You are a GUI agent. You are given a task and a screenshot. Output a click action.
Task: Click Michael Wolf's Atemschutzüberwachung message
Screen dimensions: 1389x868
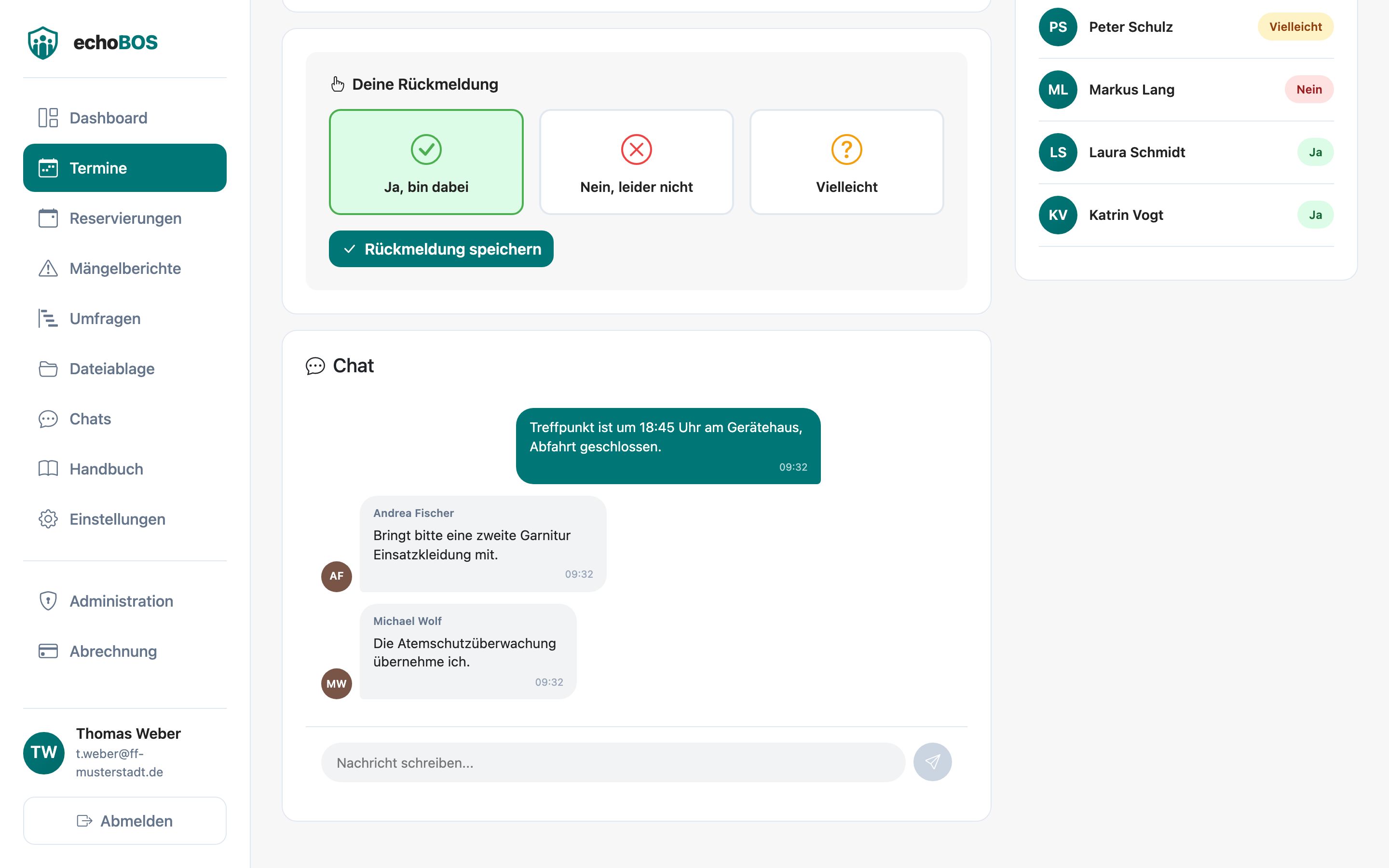468,651
